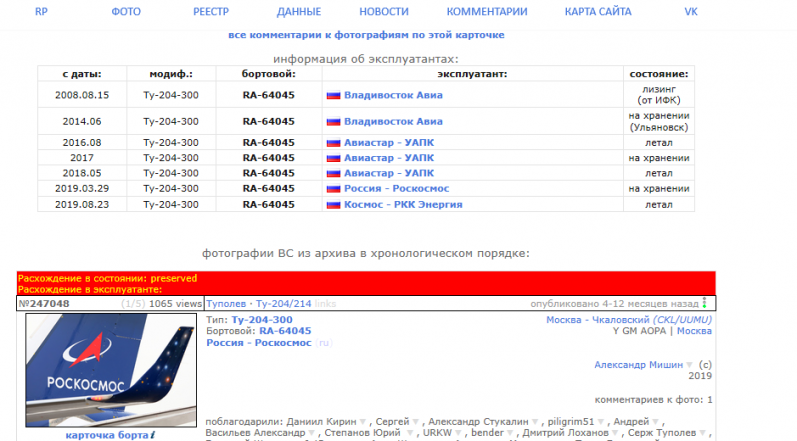Open all comments for this card link
Image resolution: width=797 pixels, height=441 pixels.
coord(366,34)
